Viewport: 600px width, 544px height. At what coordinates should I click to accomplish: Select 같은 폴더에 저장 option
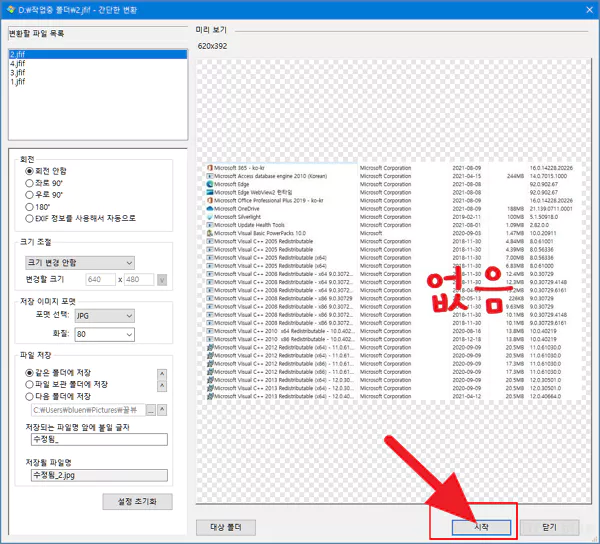(x=58, y=372)
